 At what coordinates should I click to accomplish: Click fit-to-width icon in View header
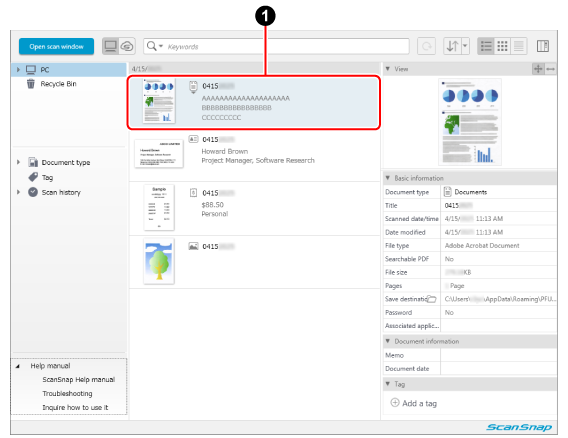[551, 69]
